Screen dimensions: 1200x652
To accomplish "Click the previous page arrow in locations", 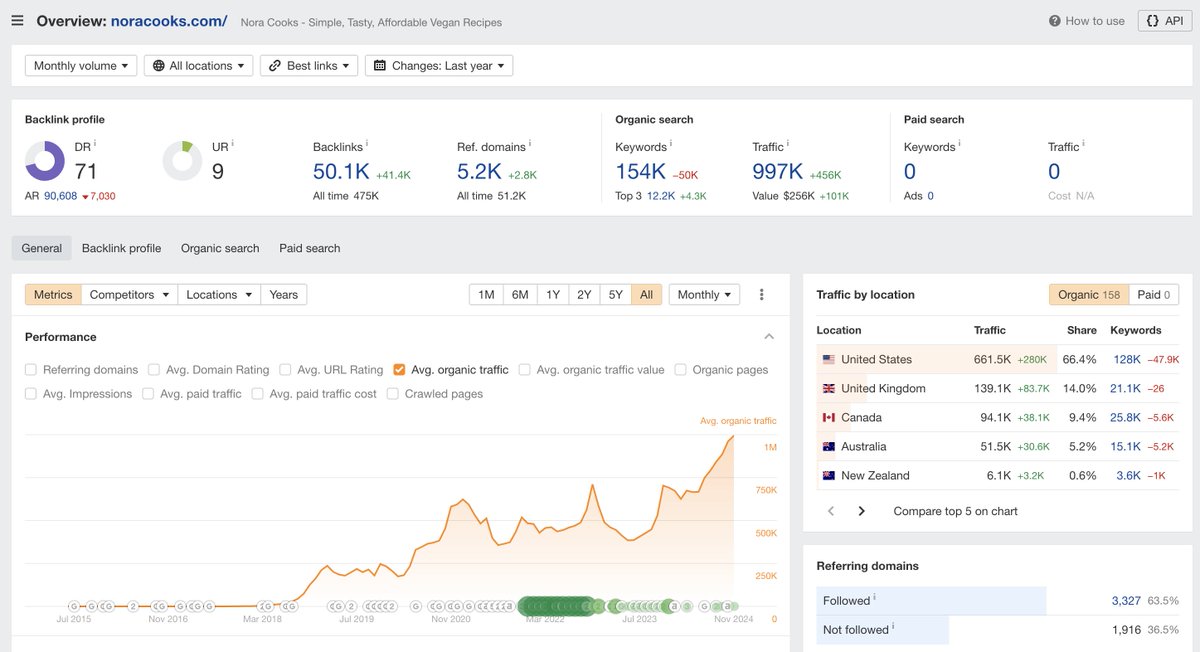I will click(831, 511).
